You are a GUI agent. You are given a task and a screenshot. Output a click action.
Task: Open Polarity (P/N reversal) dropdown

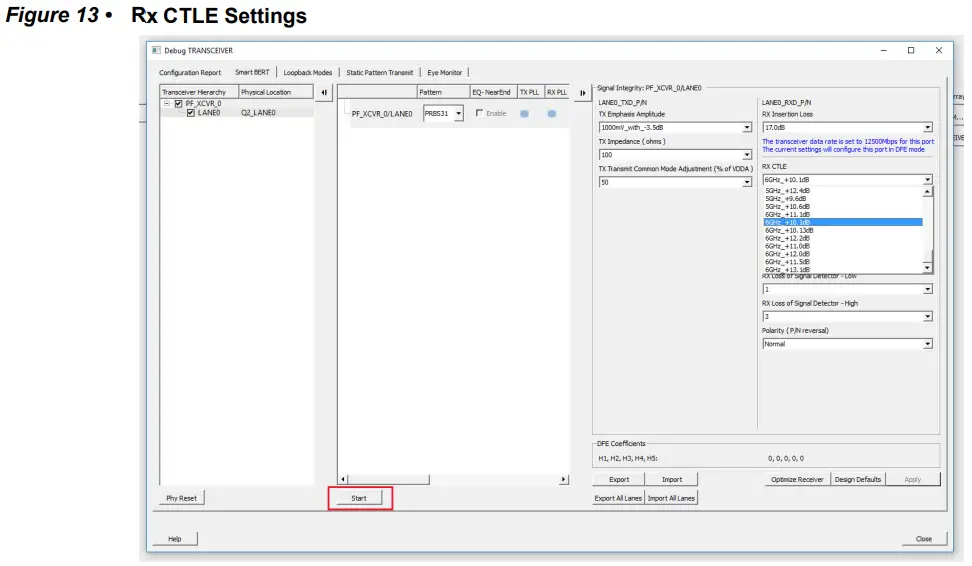coord(927,343)
